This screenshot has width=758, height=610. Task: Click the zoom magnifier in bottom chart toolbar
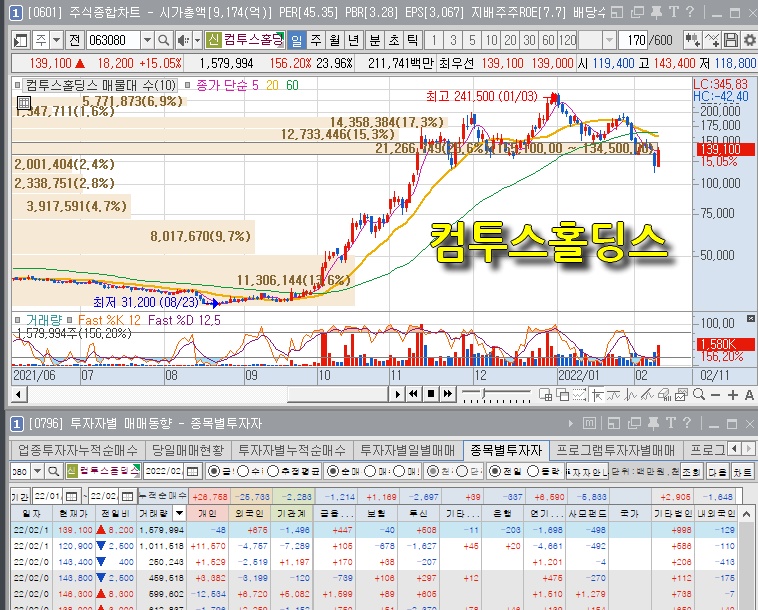(x=699, y=394)
